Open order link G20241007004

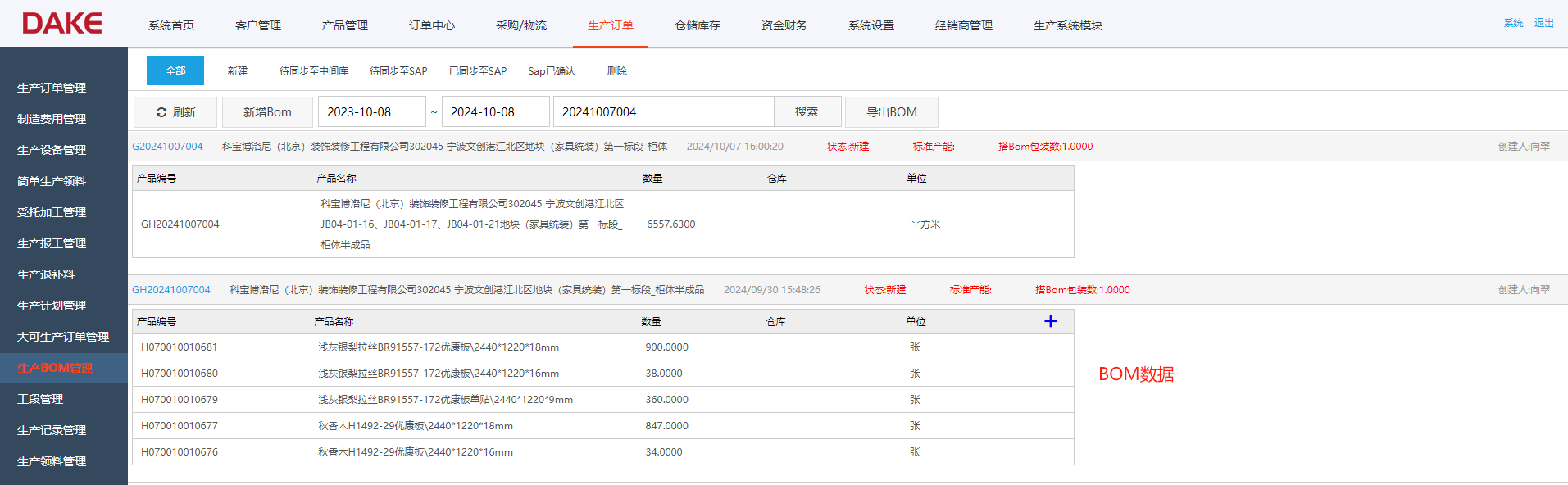click(167, 147)
